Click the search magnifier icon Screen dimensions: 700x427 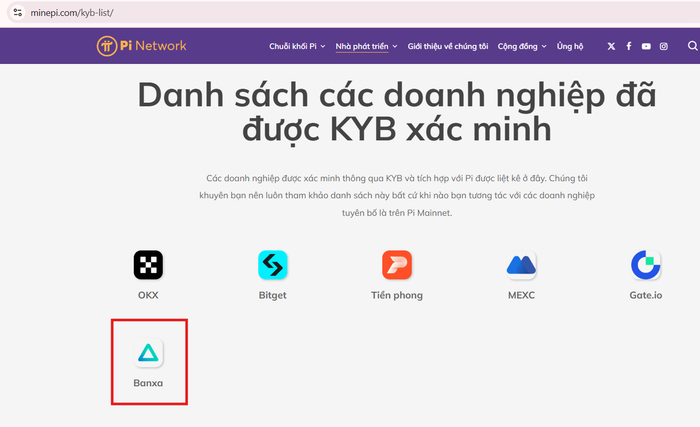coord(692,46)
